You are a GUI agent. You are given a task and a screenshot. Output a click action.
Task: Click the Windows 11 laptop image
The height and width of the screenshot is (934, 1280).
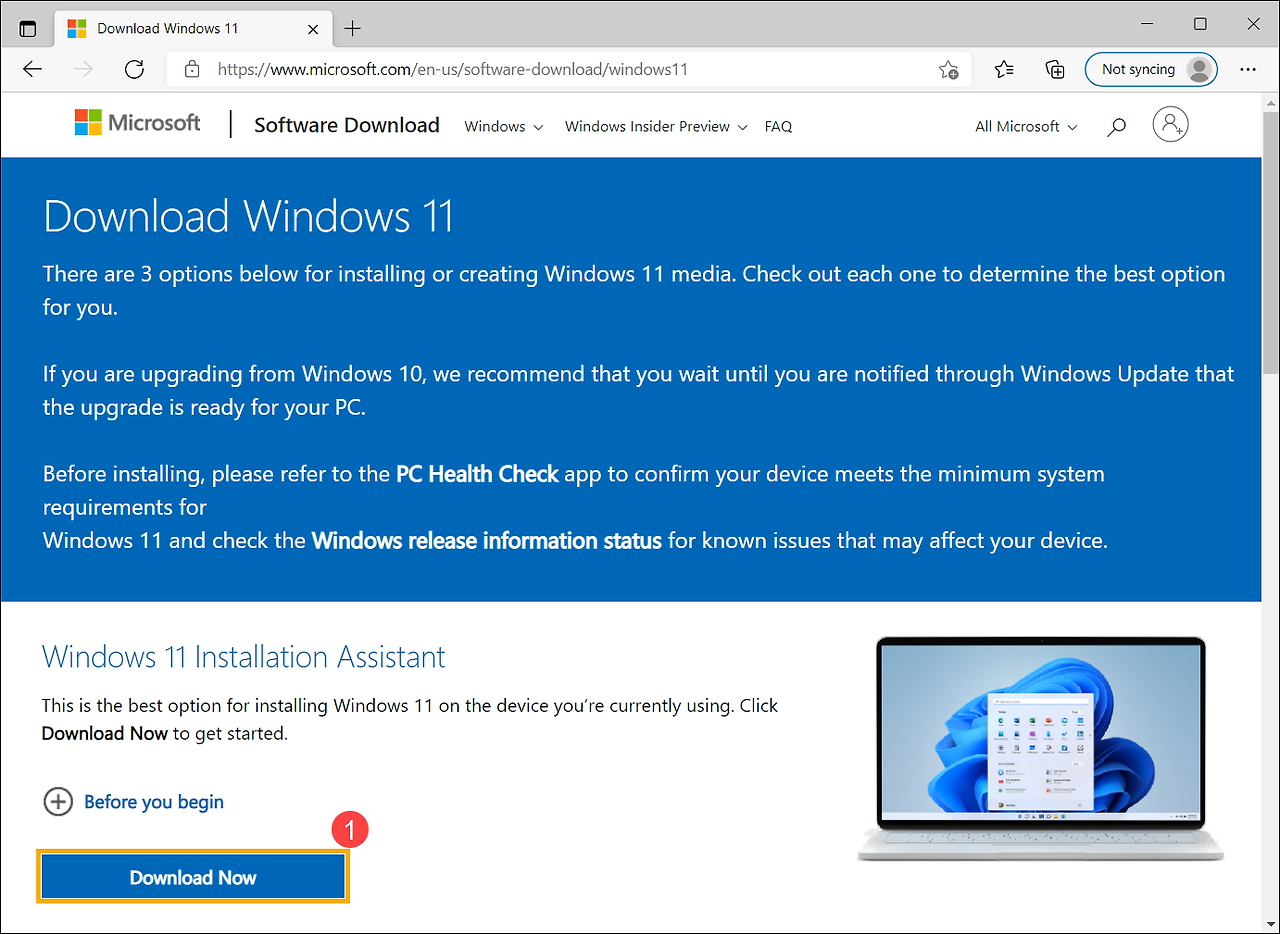click(x=1041, y=748)
